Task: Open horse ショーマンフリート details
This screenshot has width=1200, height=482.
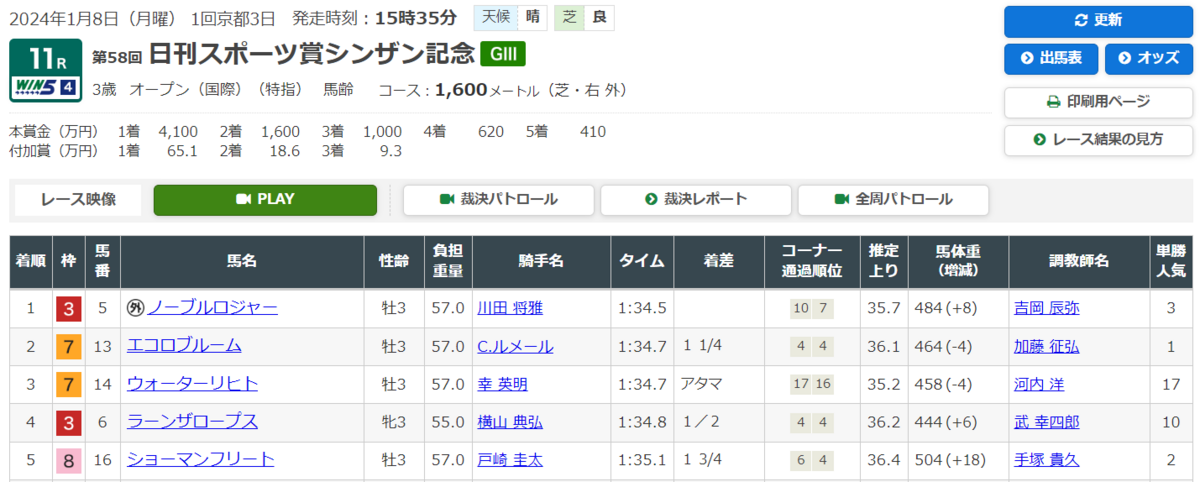Action: coord(200,460)
